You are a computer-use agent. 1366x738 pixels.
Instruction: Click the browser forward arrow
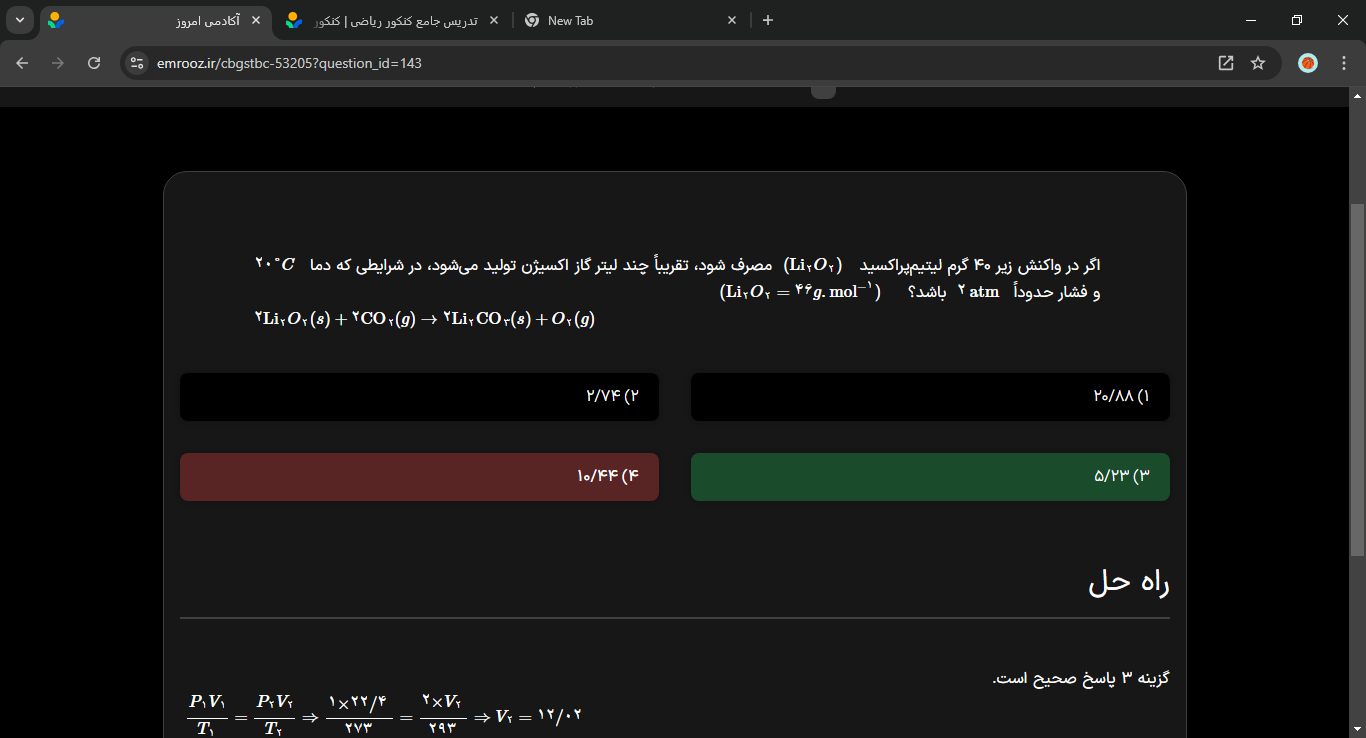58,63
